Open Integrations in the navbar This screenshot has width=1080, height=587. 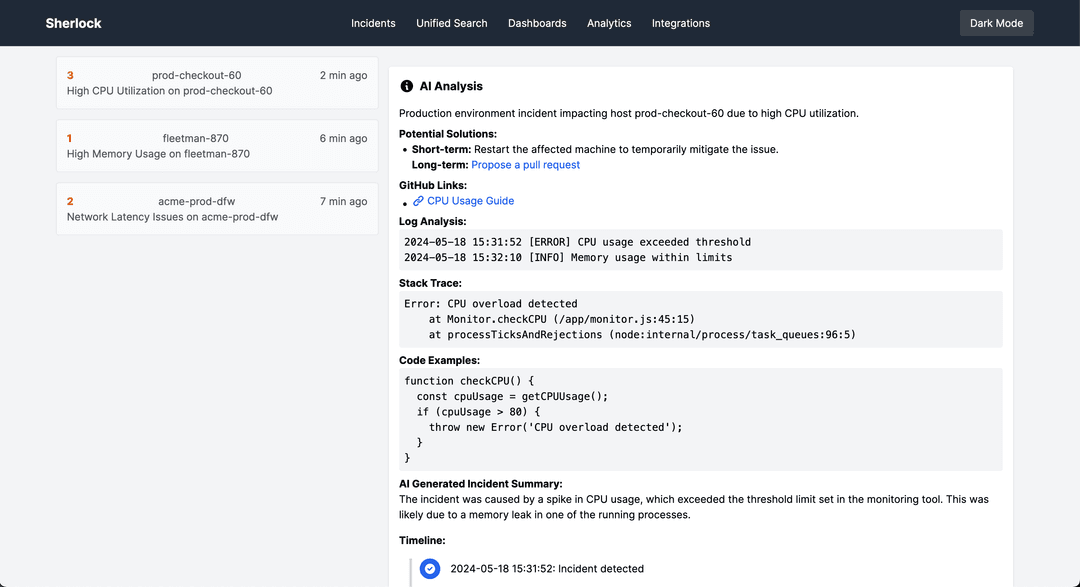[x=681, y=23]
